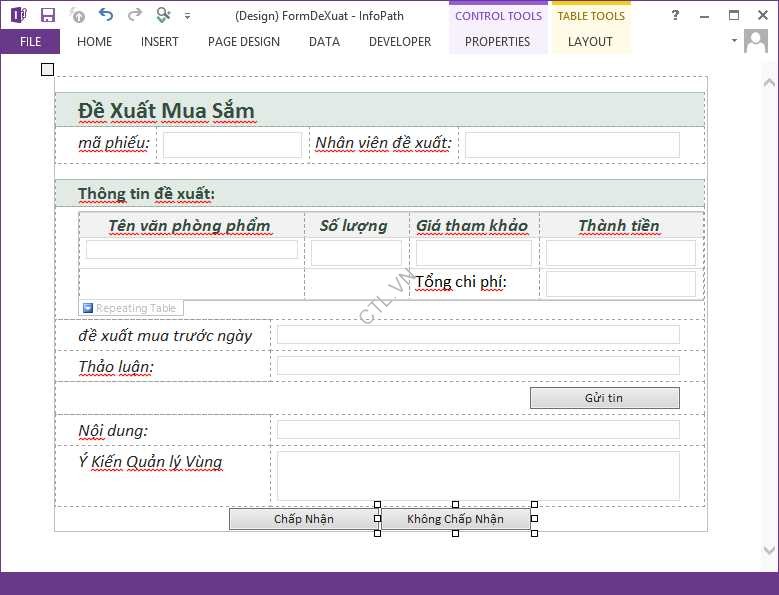Click the table selection handle box

47,69
